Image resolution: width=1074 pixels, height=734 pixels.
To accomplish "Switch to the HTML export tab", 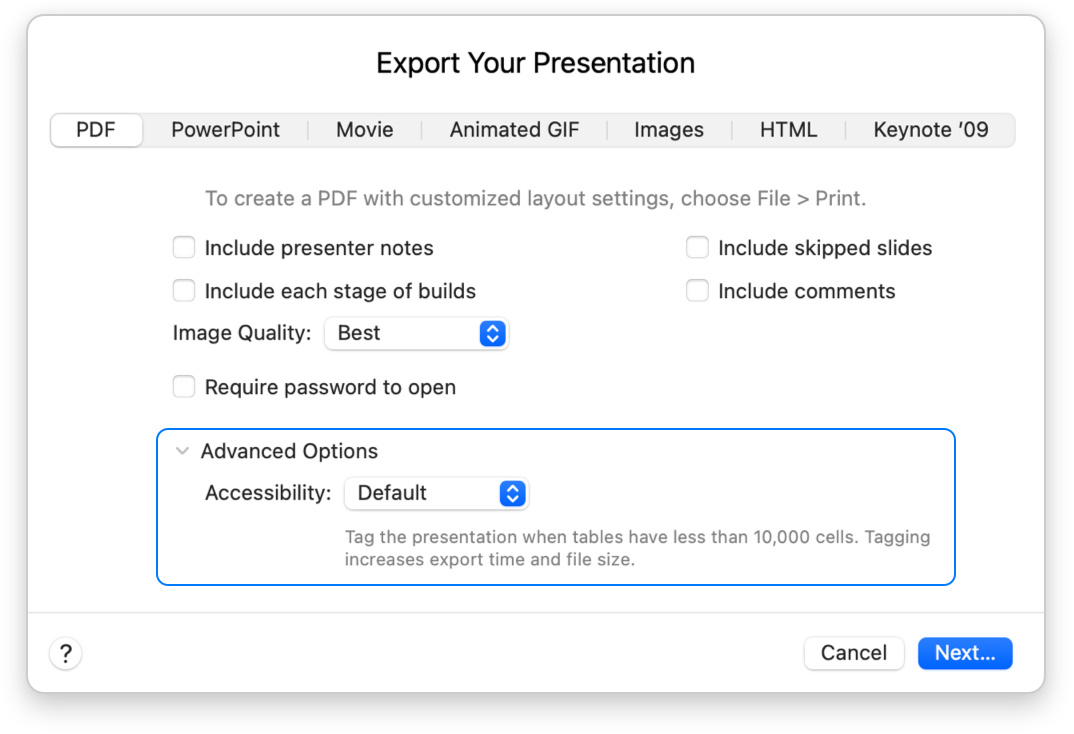I will (x=789, y=130).
